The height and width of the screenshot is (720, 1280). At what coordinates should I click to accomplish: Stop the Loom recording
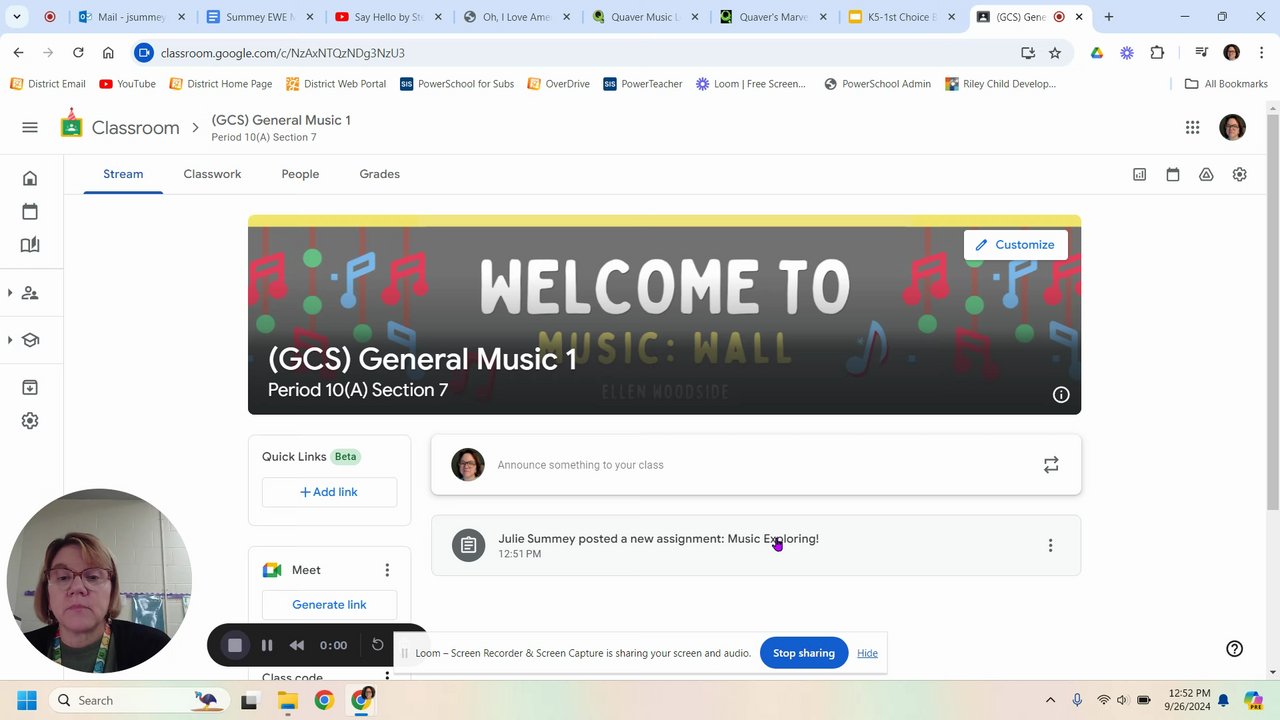(x=235, y=646)
